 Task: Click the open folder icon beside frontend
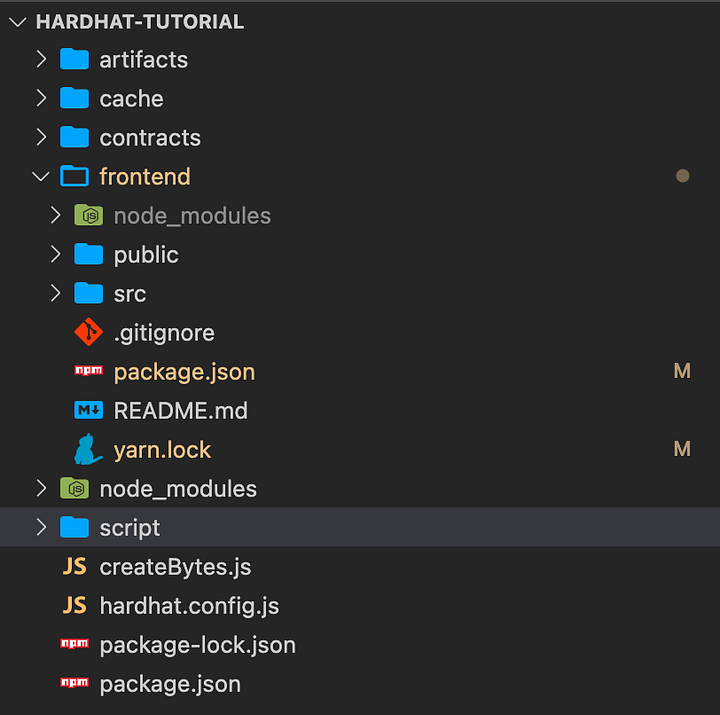(74, 177)
